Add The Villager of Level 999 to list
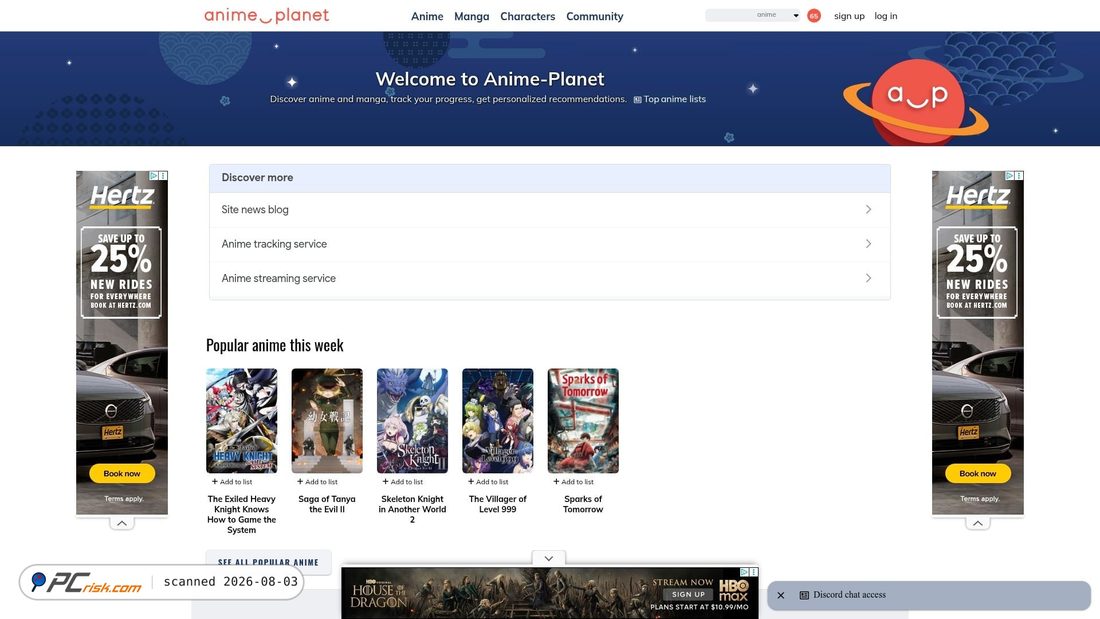The width and height of the screenshot is (1100, 619). click(x=488, y=481)
